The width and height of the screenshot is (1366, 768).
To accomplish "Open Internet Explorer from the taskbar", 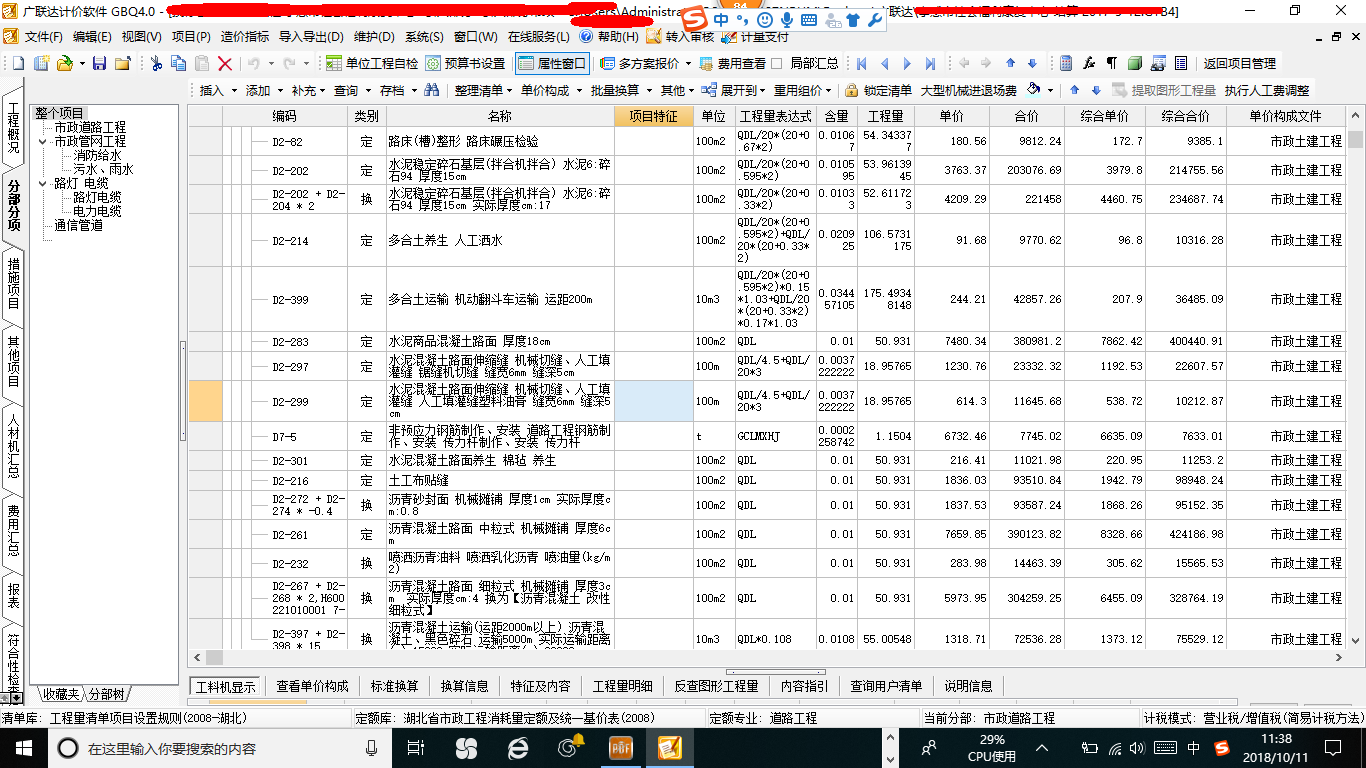I will tap(518, 747).
